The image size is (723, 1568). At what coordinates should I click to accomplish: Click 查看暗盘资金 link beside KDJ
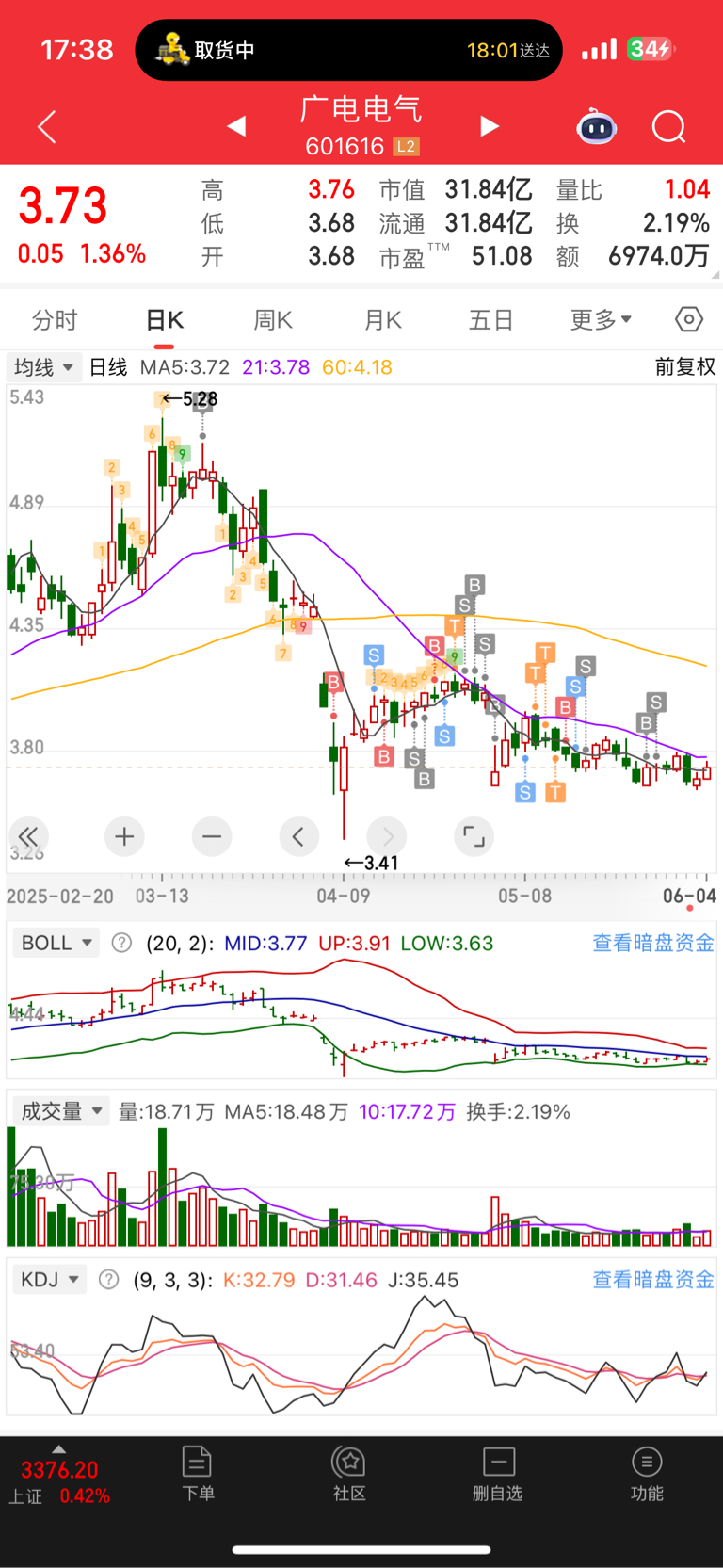pos(653,1280)
